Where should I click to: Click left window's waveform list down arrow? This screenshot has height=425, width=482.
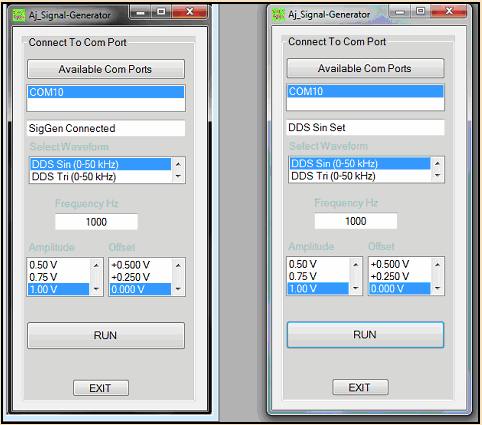[x=178, y=176]
